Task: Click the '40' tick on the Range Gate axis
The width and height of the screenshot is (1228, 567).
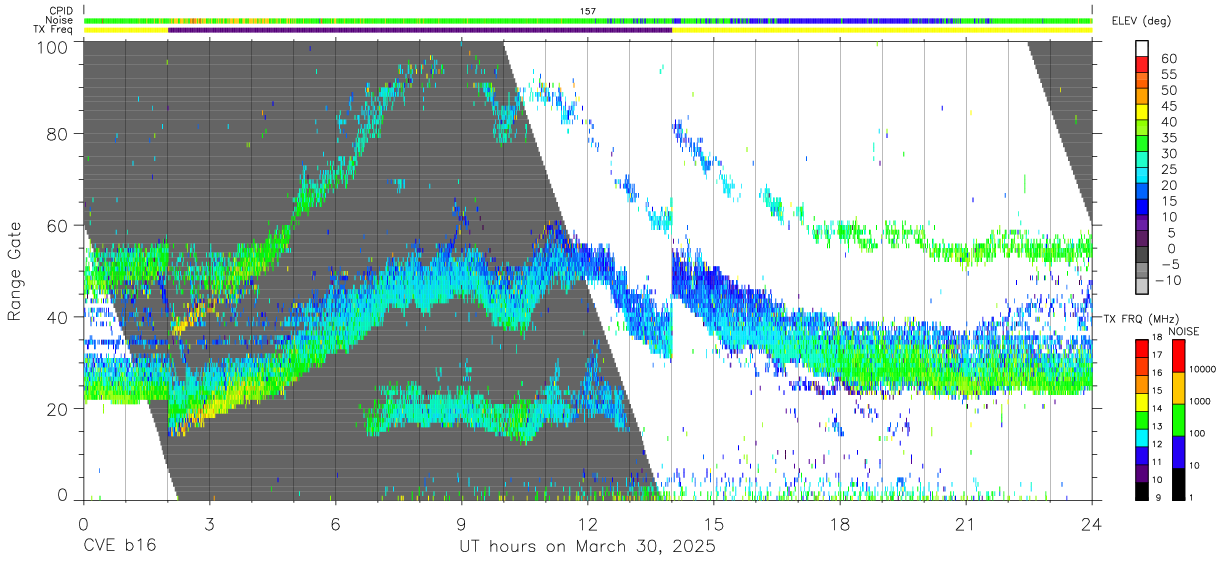Action: [56, 317]
